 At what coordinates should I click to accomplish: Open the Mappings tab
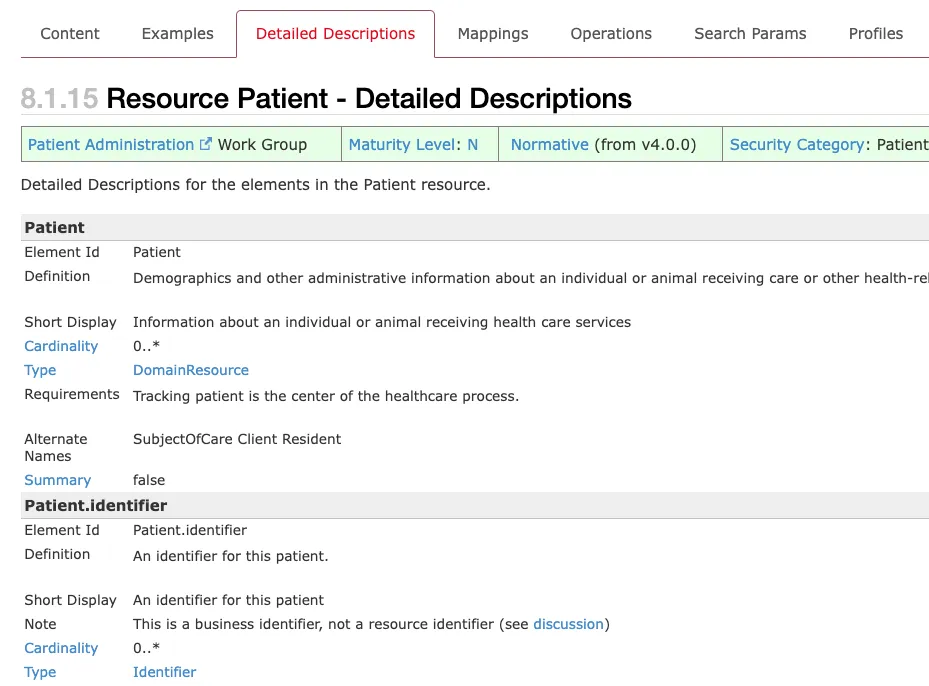point(492,33)
